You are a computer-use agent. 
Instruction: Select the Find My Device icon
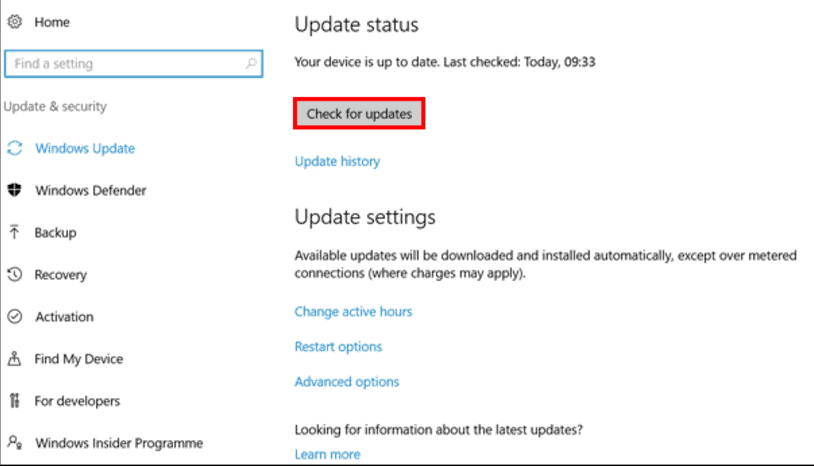15,358
